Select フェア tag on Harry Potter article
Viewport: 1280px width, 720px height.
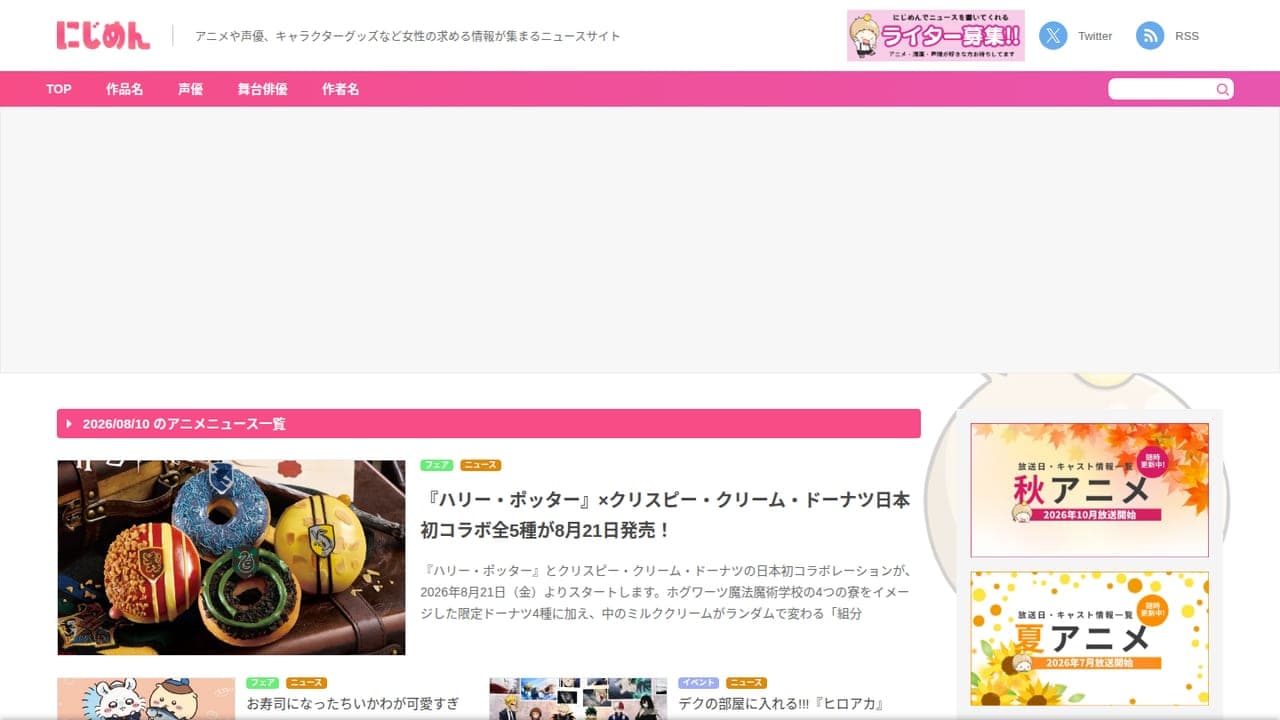click(437, 466)
